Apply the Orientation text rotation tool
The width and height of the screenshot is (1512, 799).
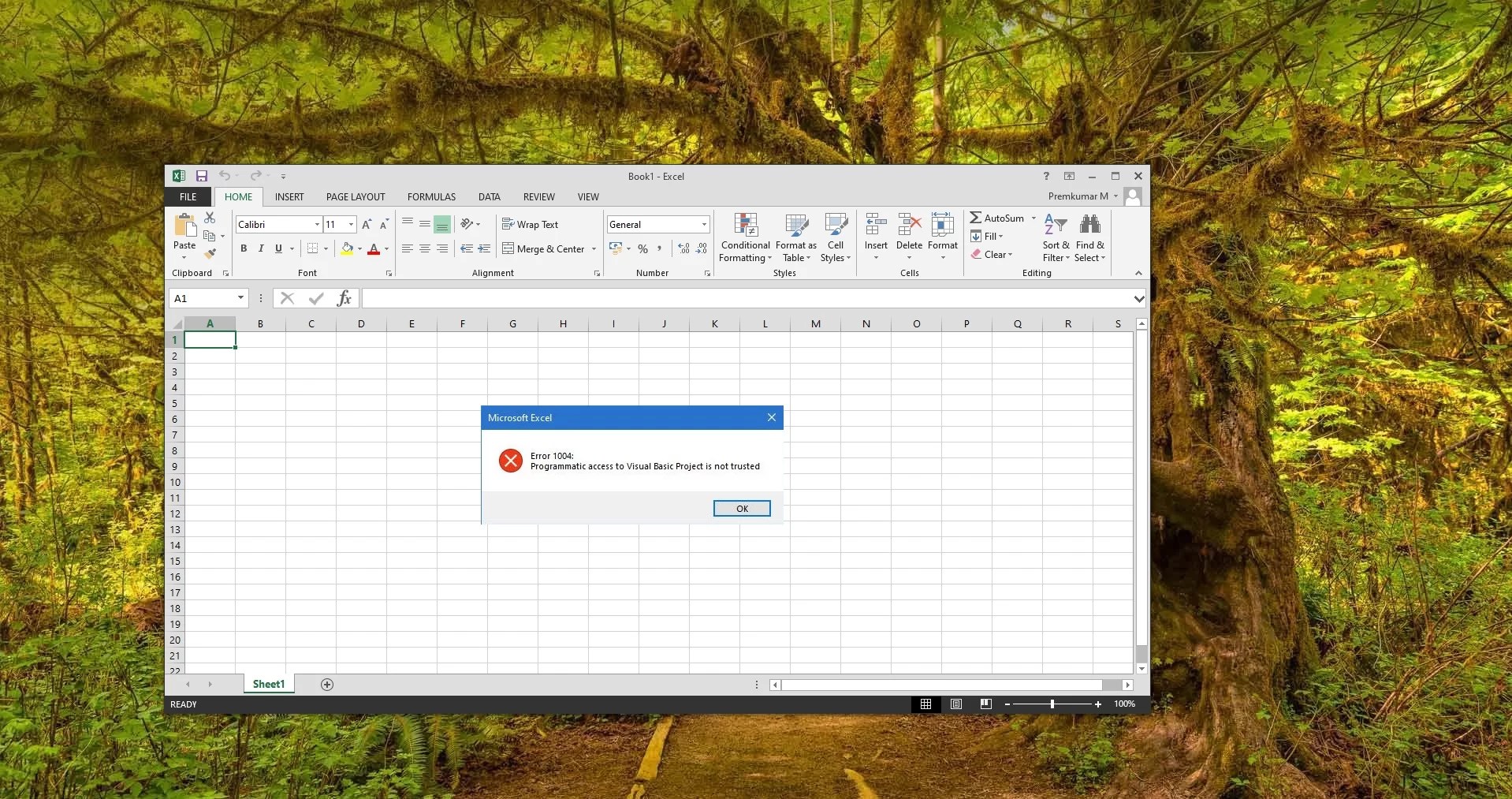pyautogui.click(x=467, y=224)
